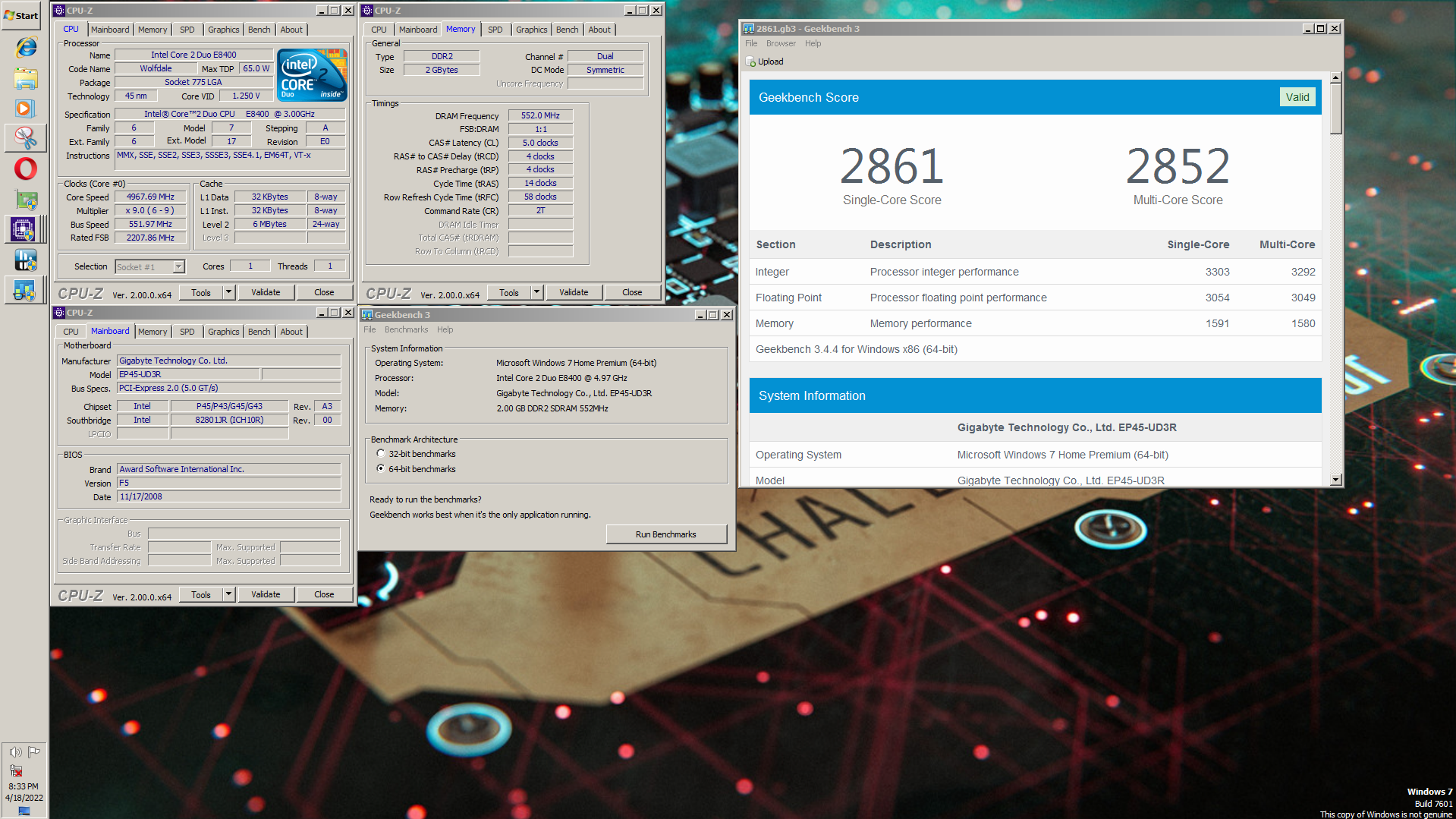Open the volume speaker tray icon
Screen dimensions: 1456x819
point(15,752)
